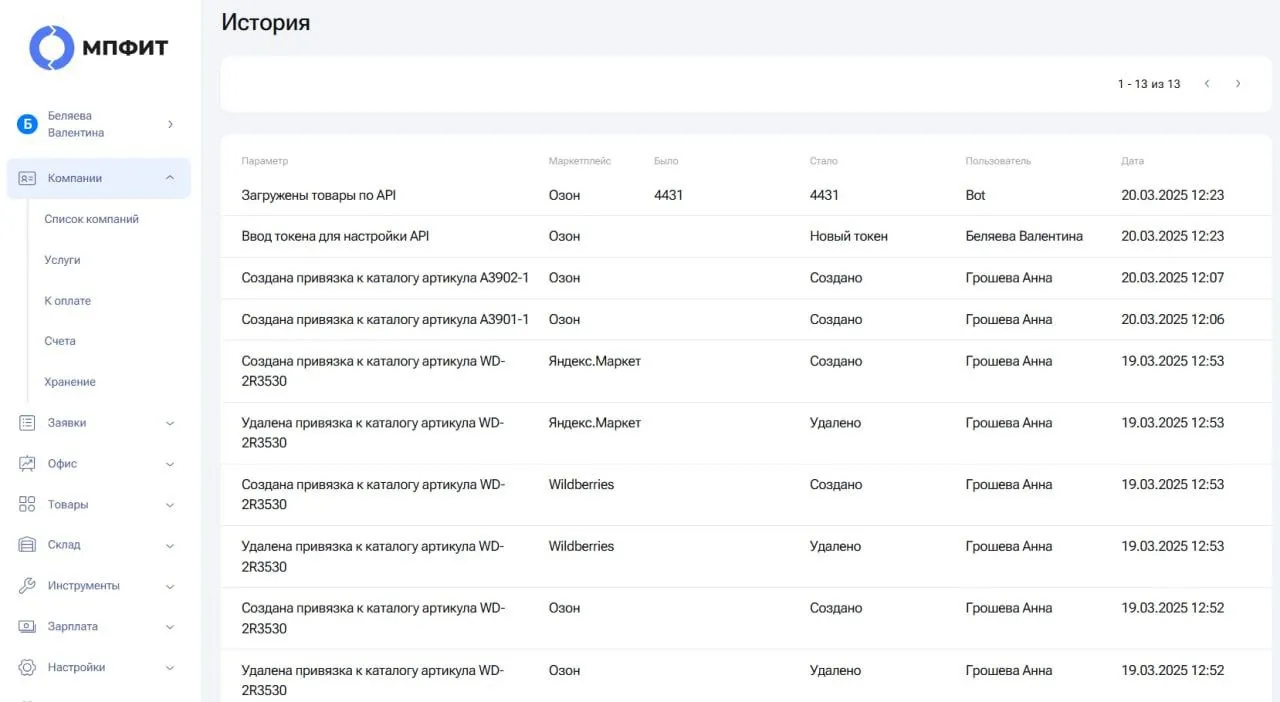Open Услуги submenu item
Viewport: 1280px width, 702px height.
click(62, 260)
